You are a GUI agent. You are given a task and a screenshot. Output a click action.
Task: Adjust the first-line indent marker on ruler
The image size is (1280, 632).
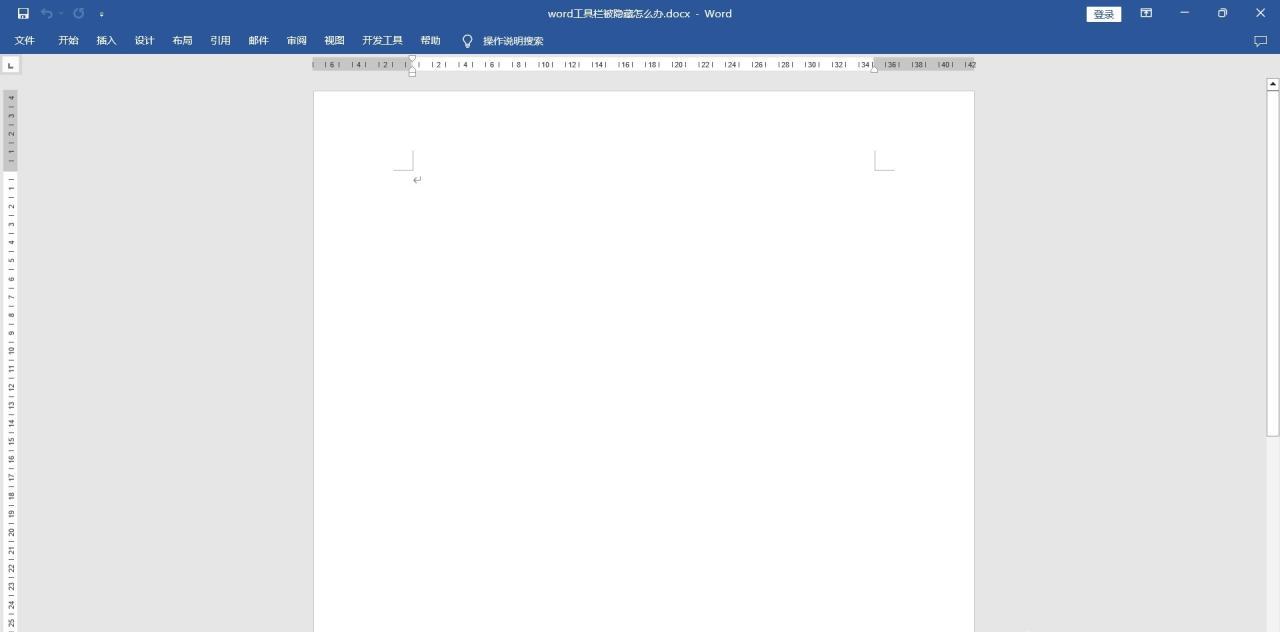(x=412, y=60)
